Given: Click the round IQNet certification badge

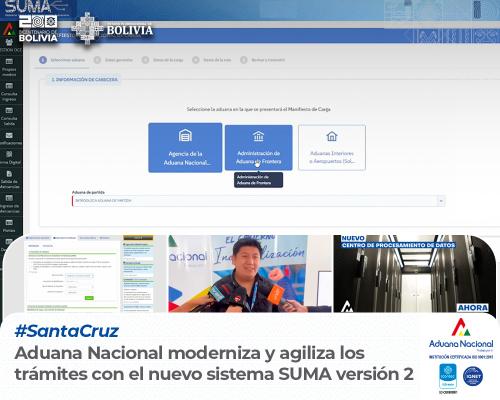Looking at the screenshot, I should [x=473, y=376].
